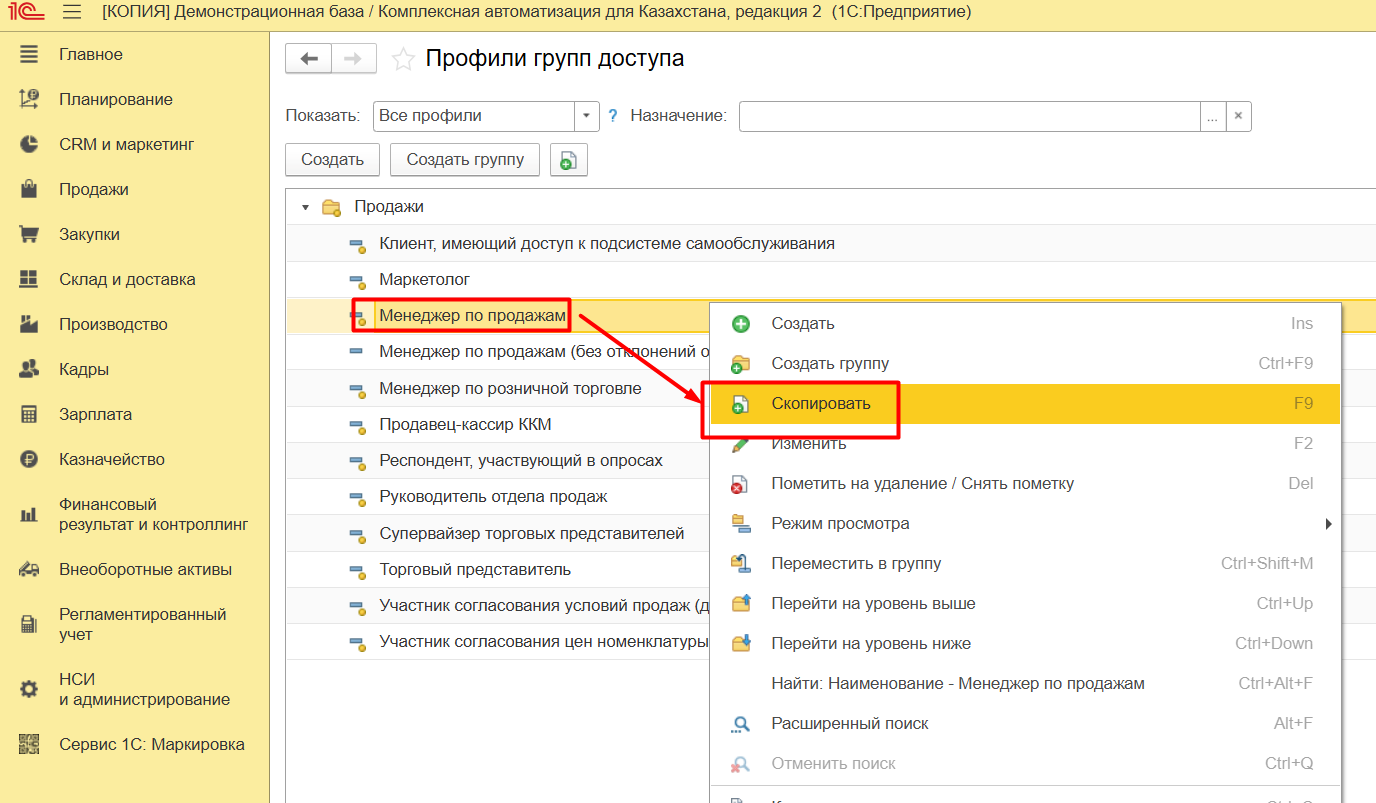Click Пометить на удаление menu entry

click(922, 483)
